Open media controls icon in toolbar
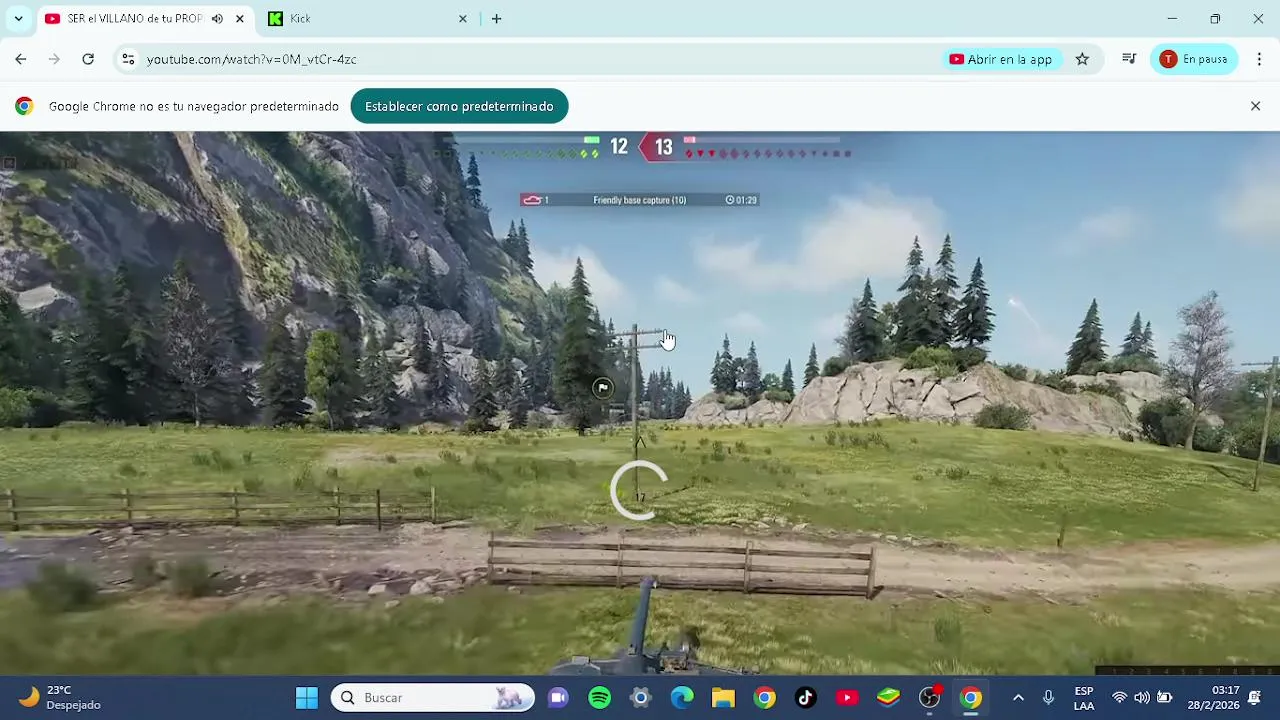 coord(1129,59)
